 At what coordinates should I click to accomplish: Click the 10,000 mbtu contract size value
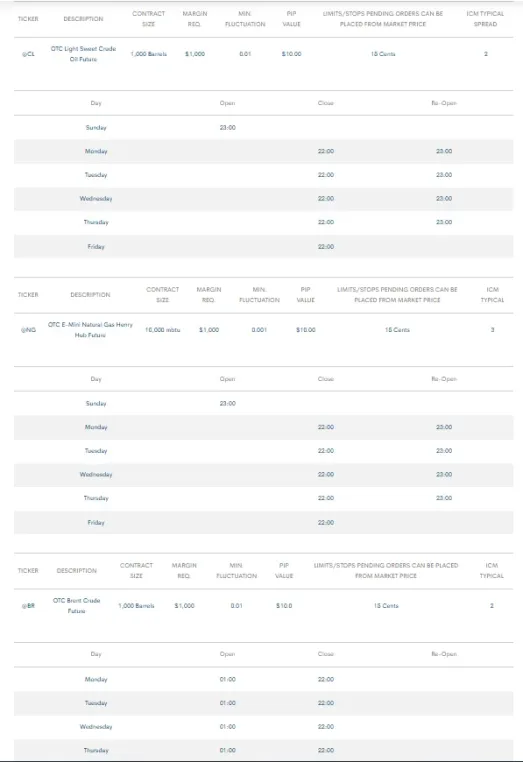(x=162, y=330)
